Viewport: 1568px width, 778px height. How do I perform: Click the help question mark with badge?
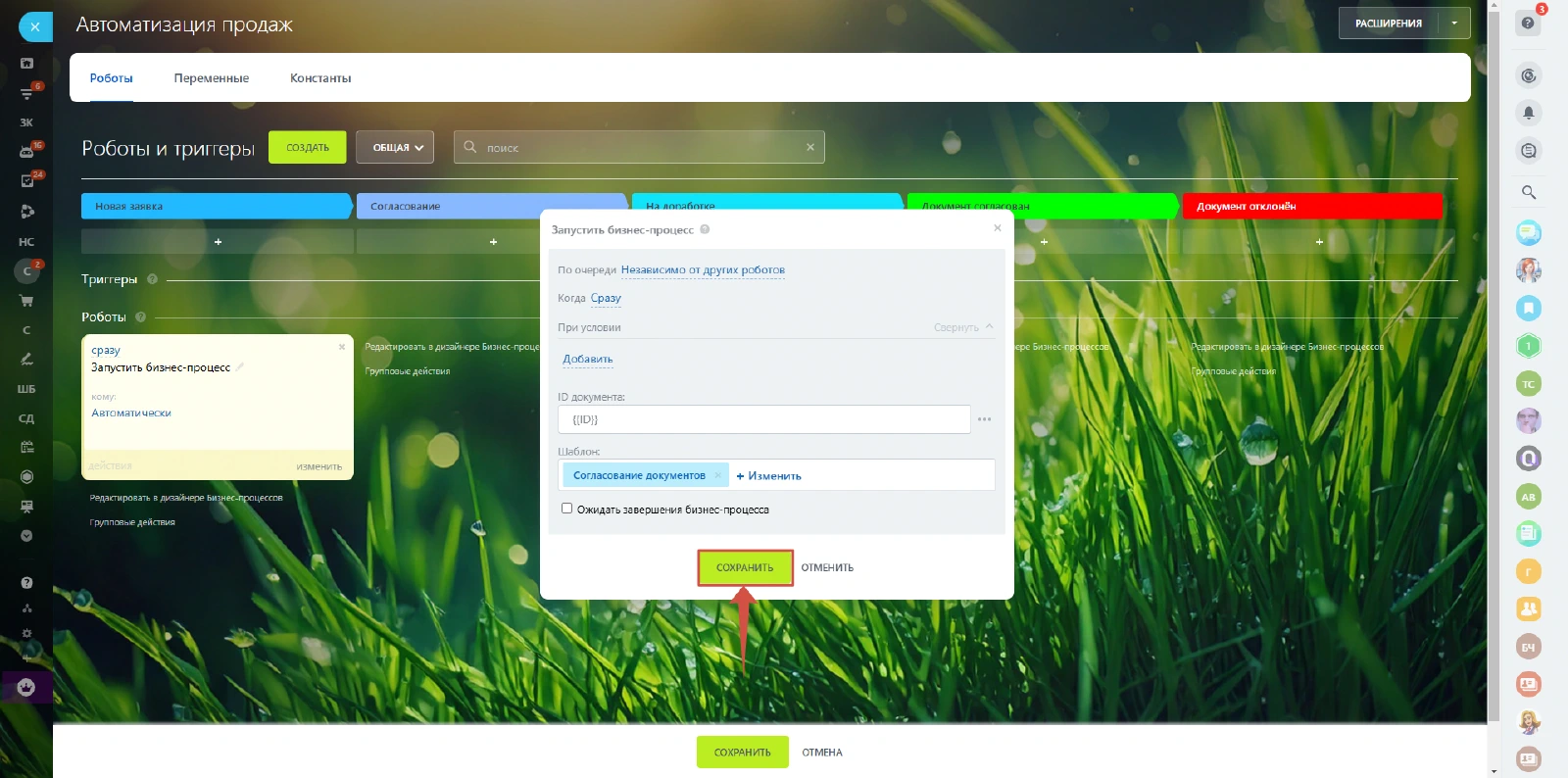[1528, 23]
